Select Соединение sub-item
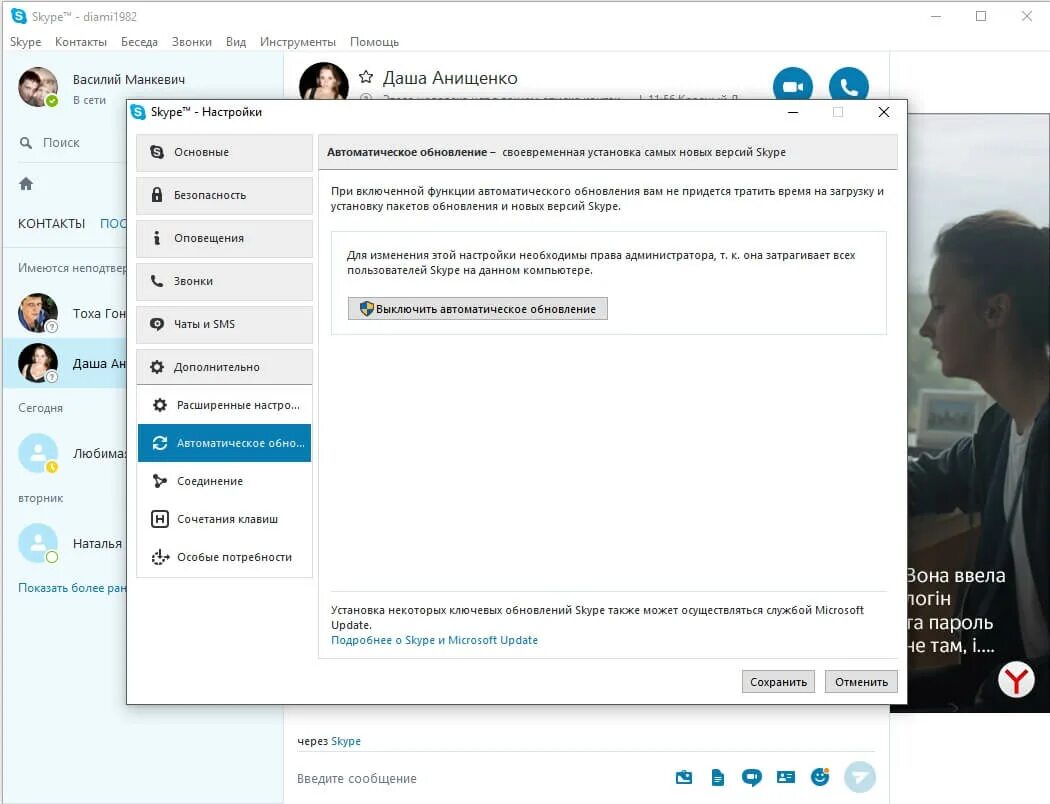 [224, 481]
